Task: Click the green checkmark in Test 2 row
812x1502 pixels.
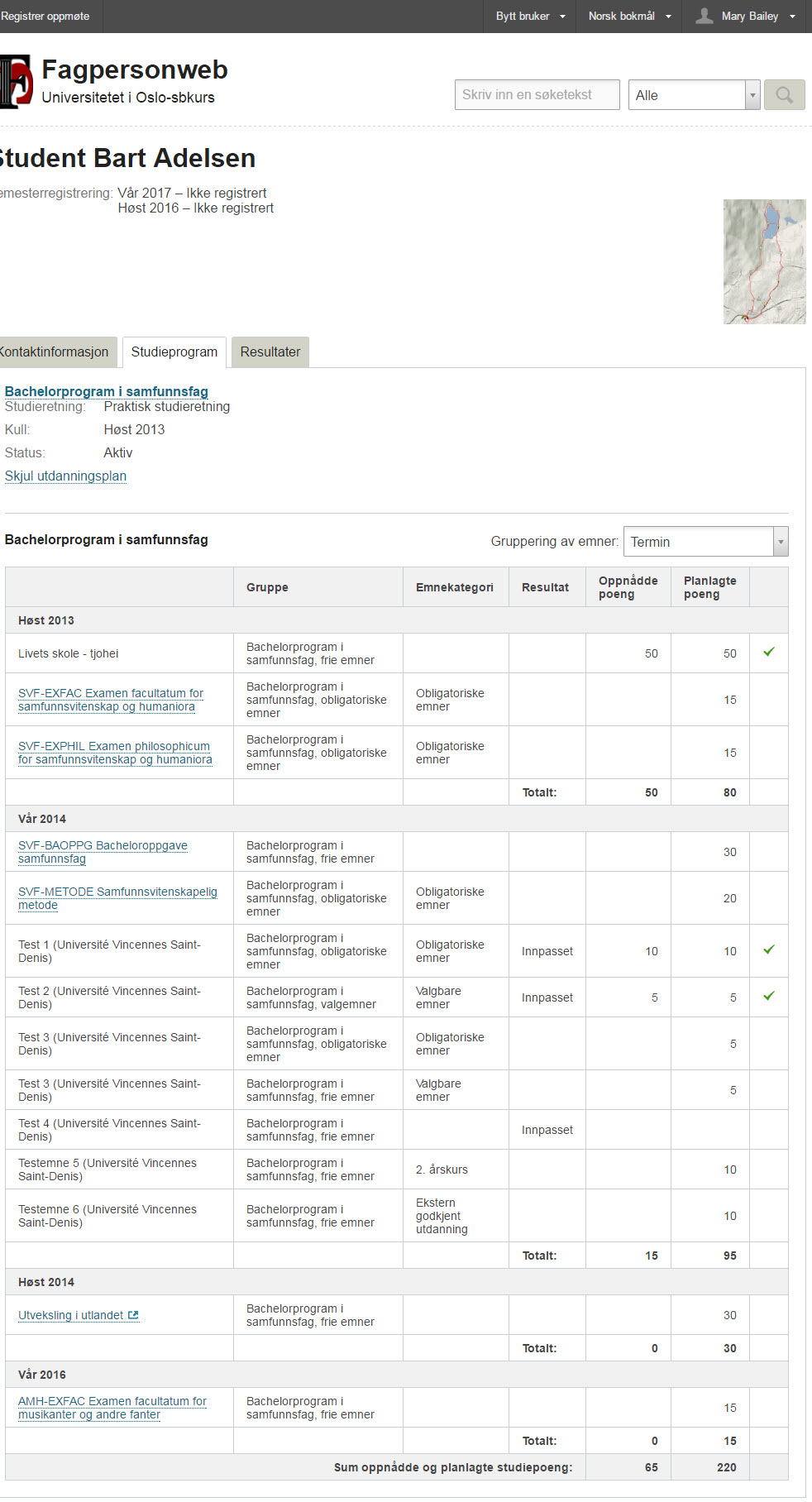Action: (769, 996)
